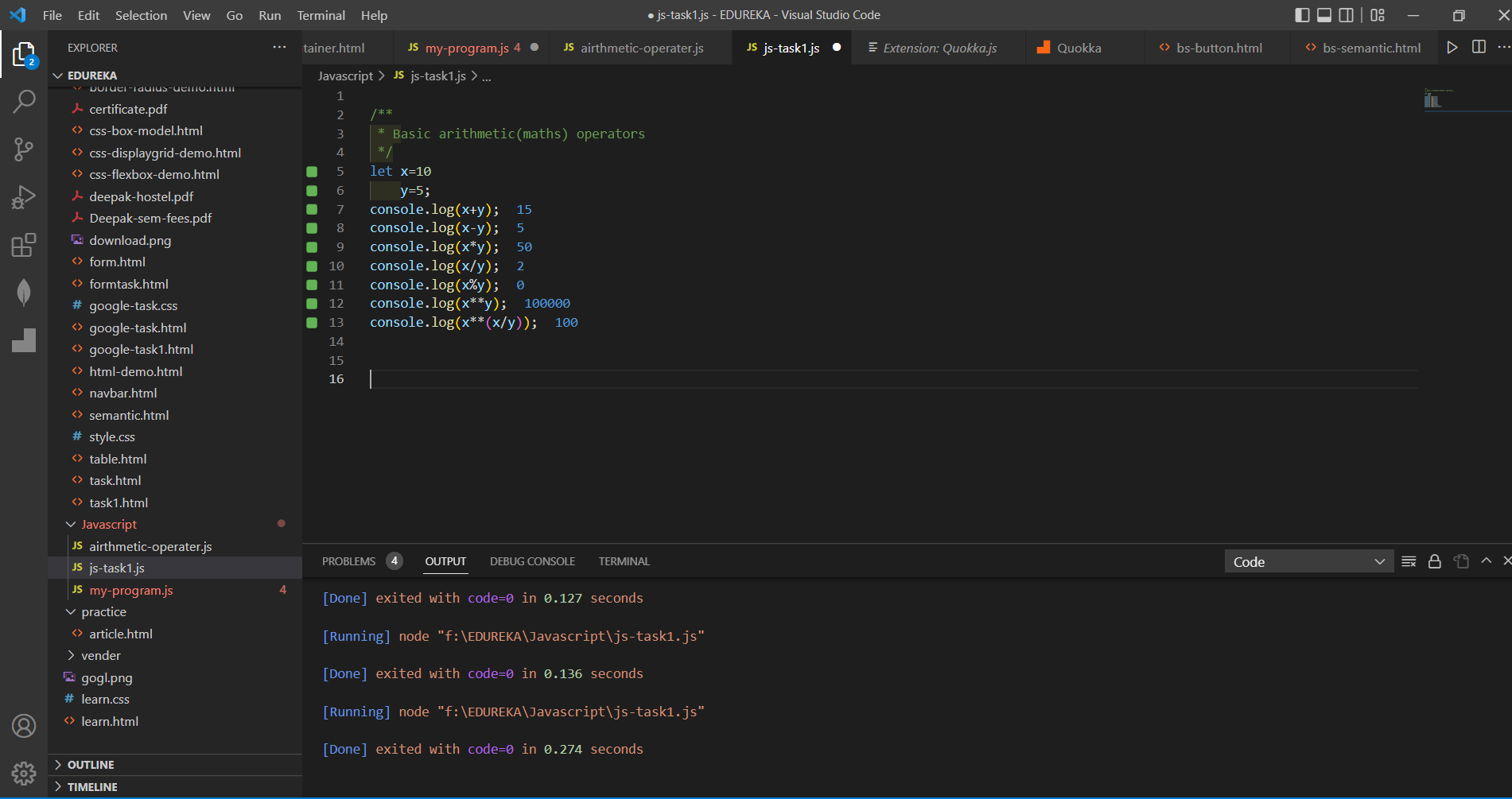This screenshot has height=799, width=1512.
Task: Toggle auto-scroll lock in Output panel
Action: tap(1435, 561)
